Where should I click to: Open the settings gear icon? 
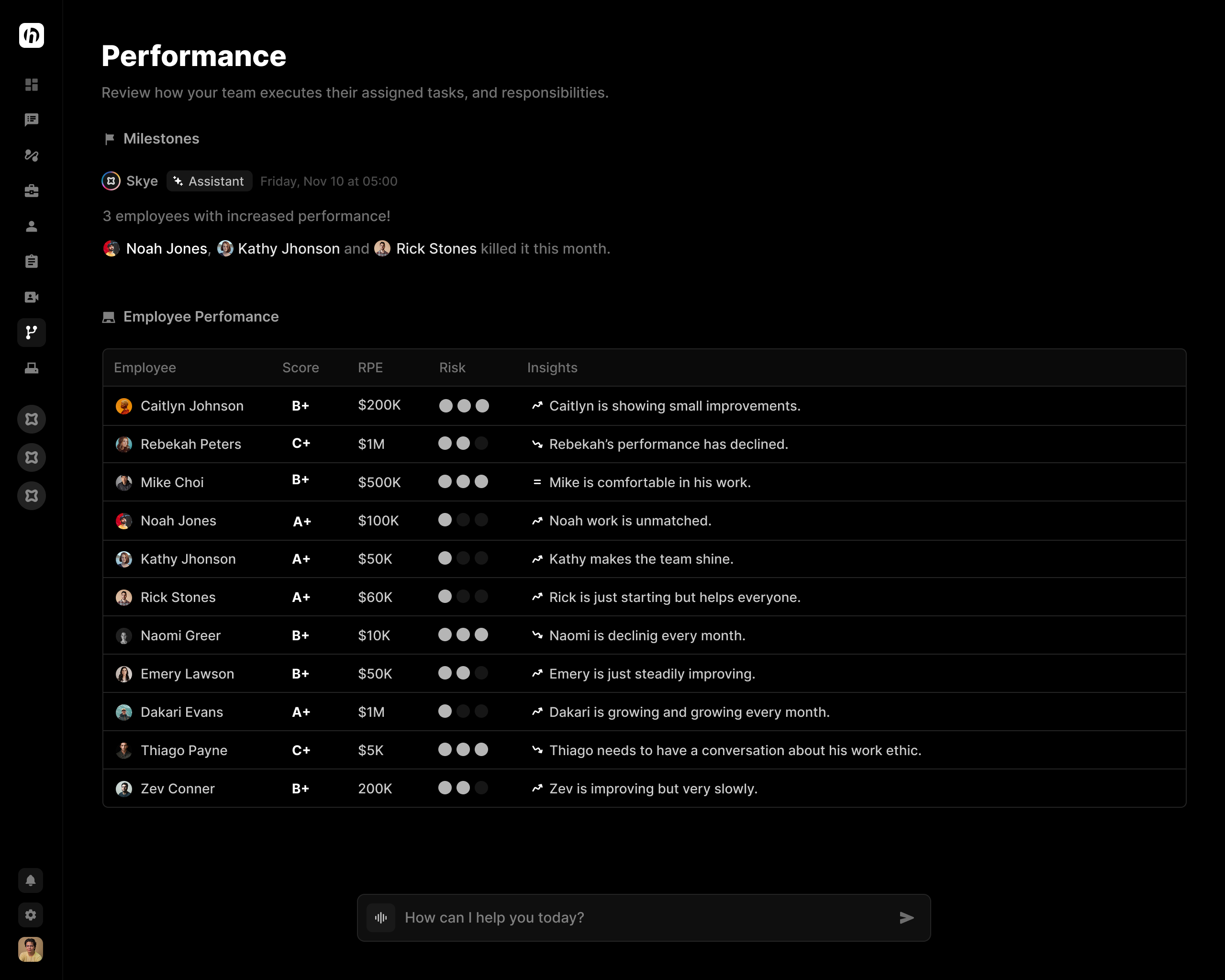[31, 914]
